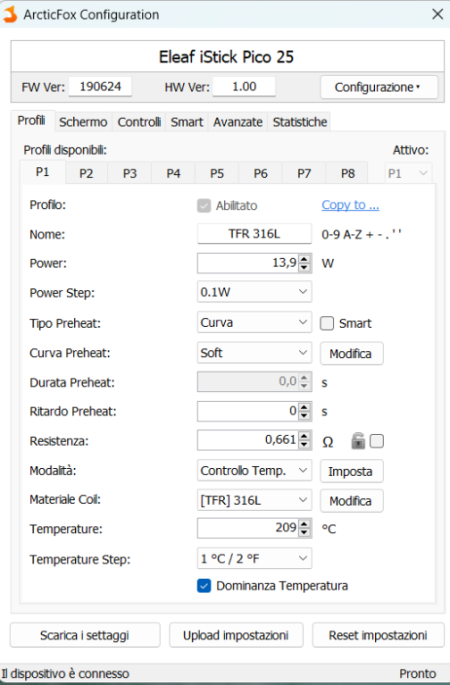Select profile tab P1
The height and width of the screenshot is (685, 450).
point(42,172)
